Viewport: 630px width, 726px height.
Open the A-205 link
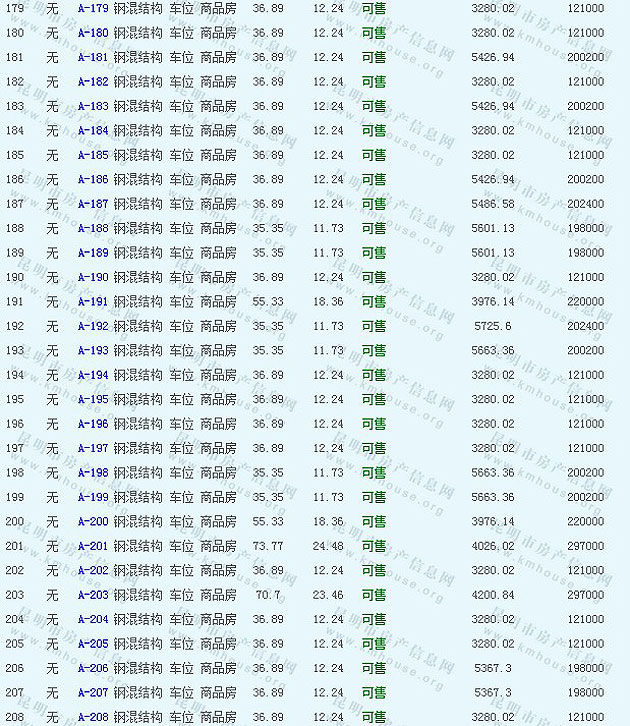pos(93,644)
